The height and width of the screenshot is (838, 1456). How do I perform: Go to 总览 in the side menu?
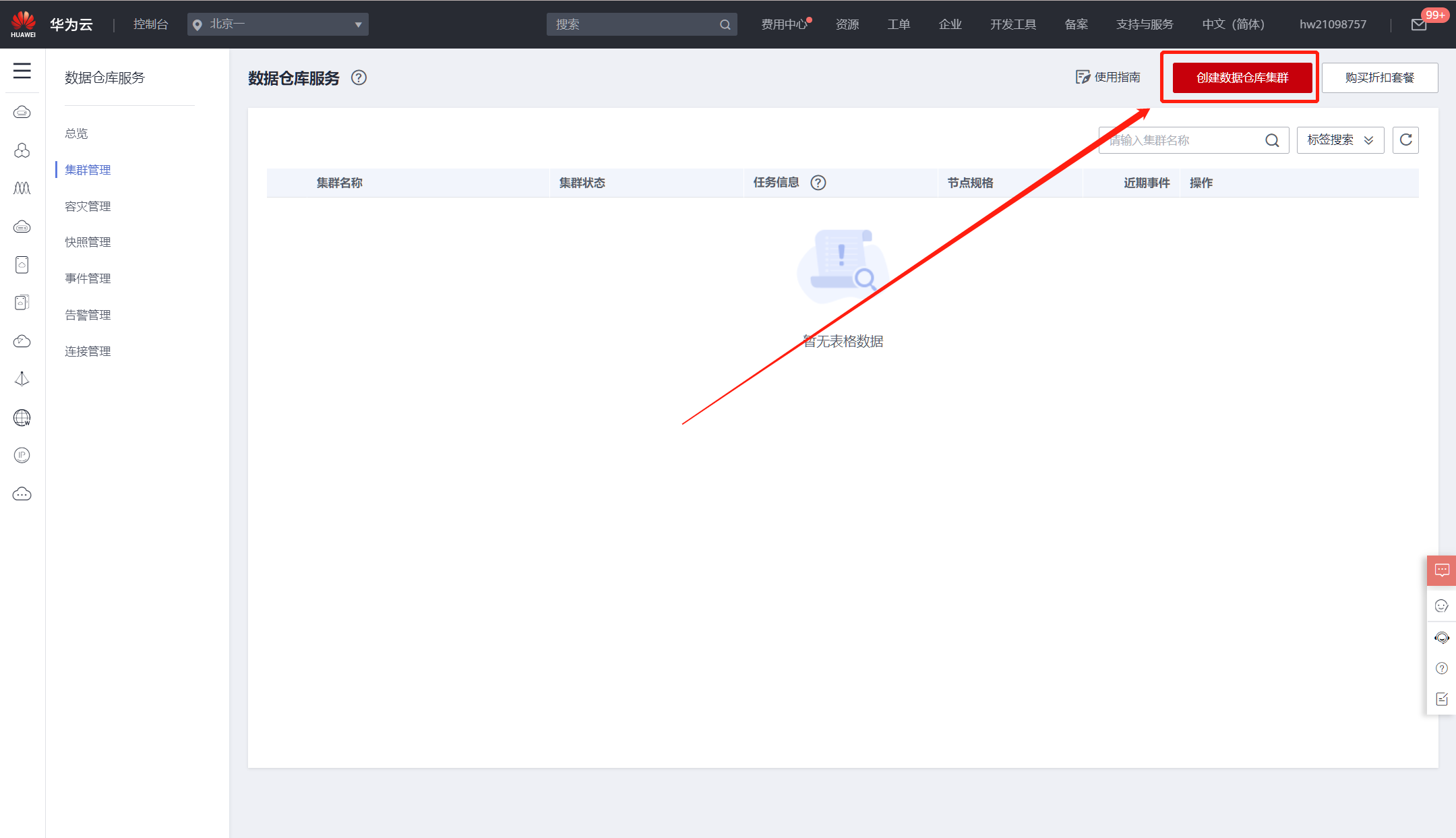pos(76,133)
